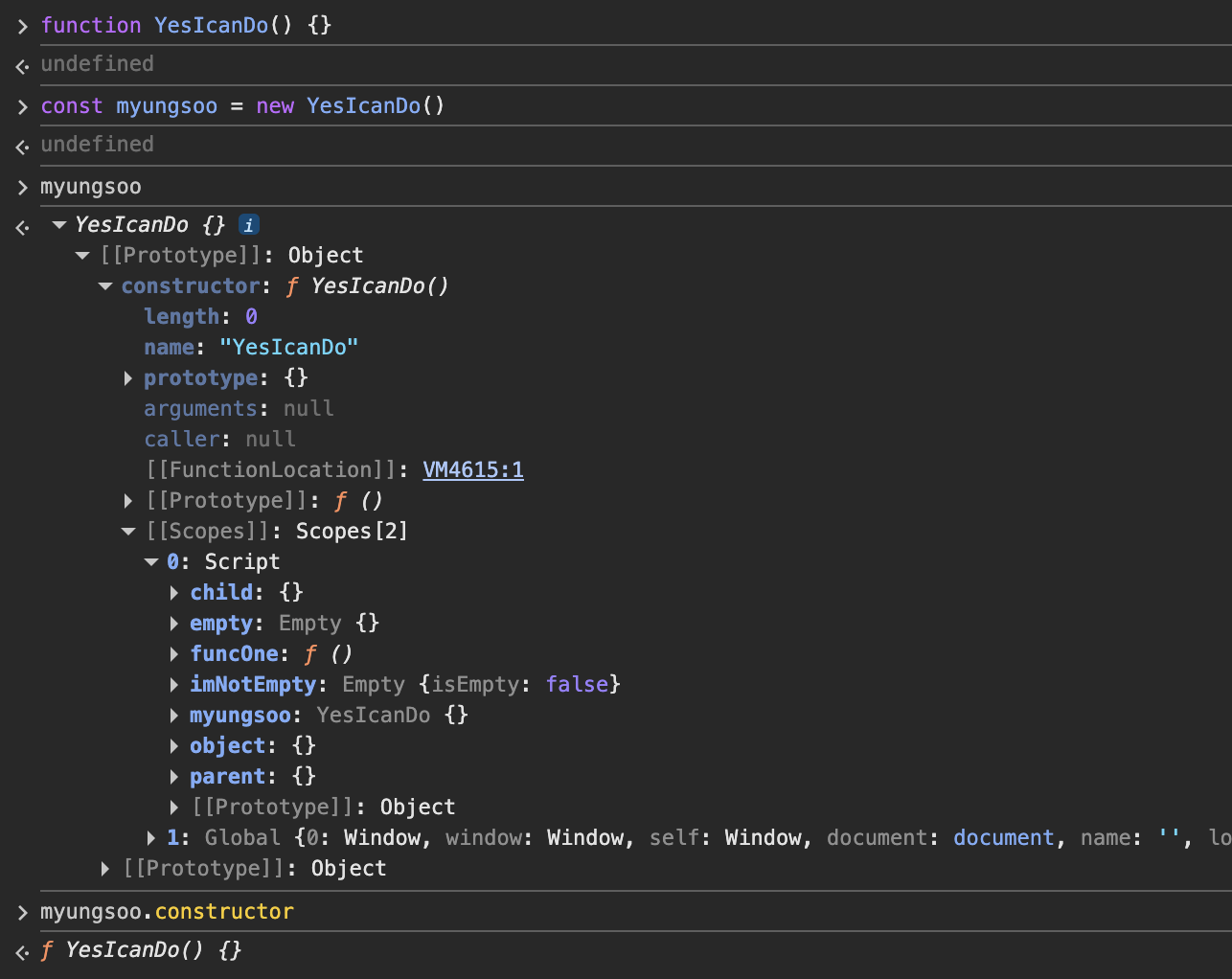Screen dimensions: 1232x979
Task: Click the second 'undefined' output
Action: tap(97, 144)
